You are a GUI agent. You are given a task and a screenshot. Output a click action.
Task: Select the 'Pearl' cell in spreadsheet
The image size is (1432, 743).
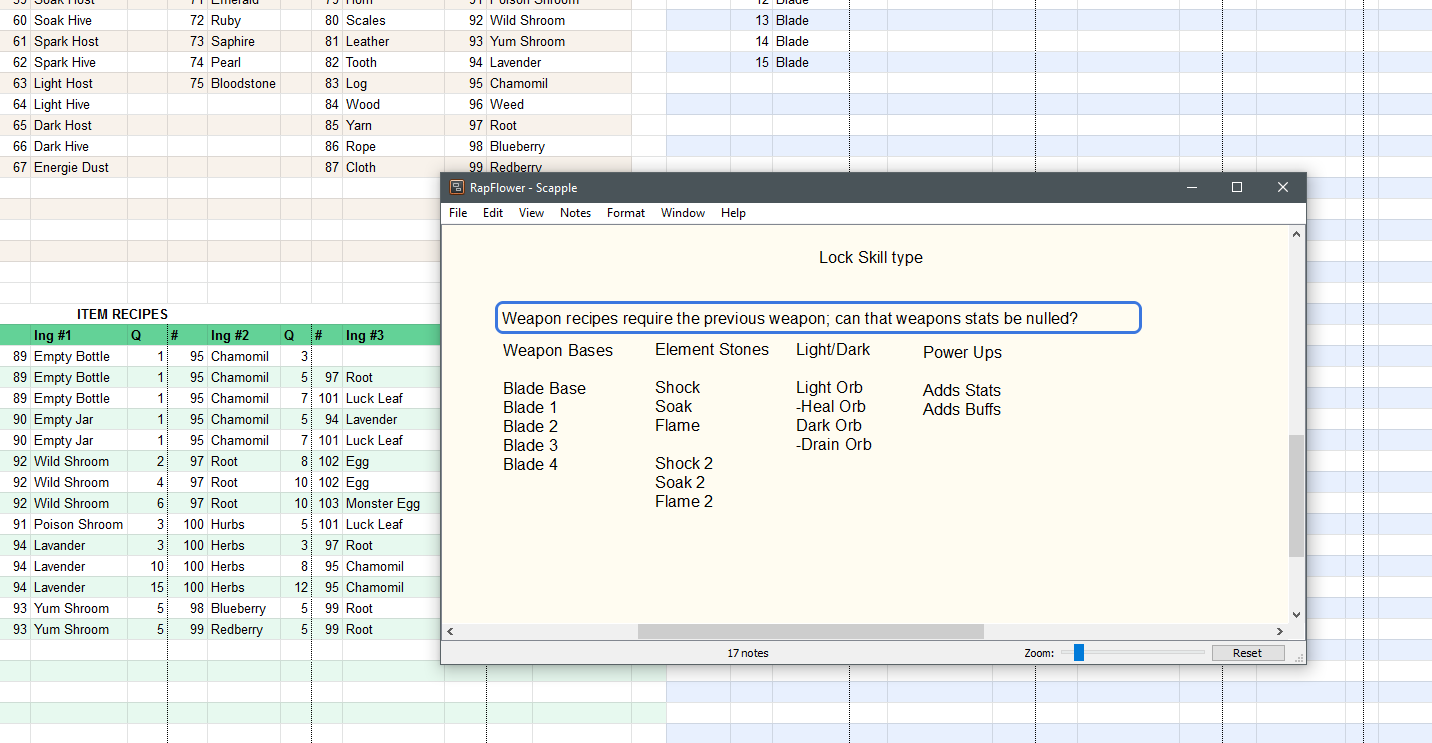pyautogui.click(x=244, y=62)
